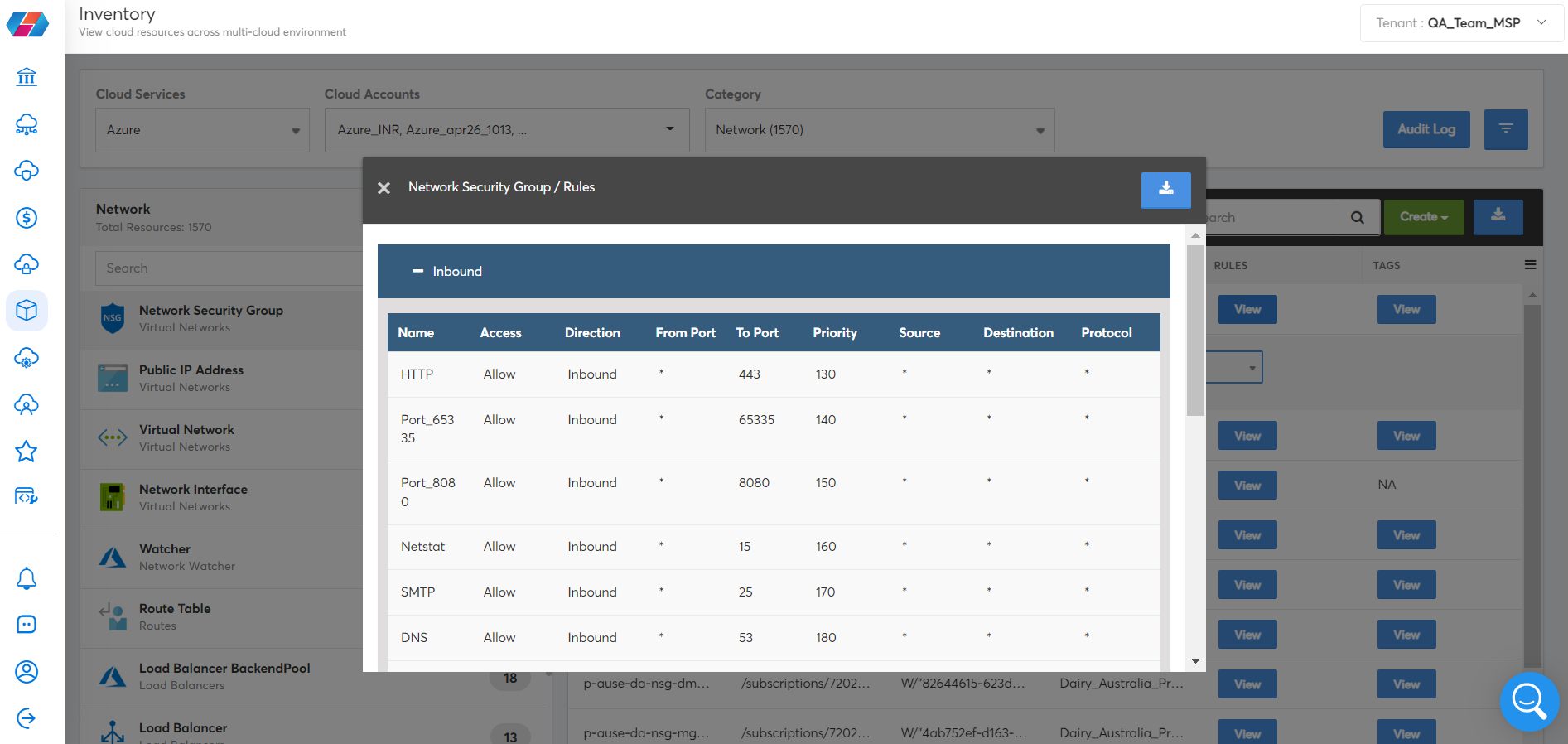Select Route Table in the Network list

(x=175, y=616)
